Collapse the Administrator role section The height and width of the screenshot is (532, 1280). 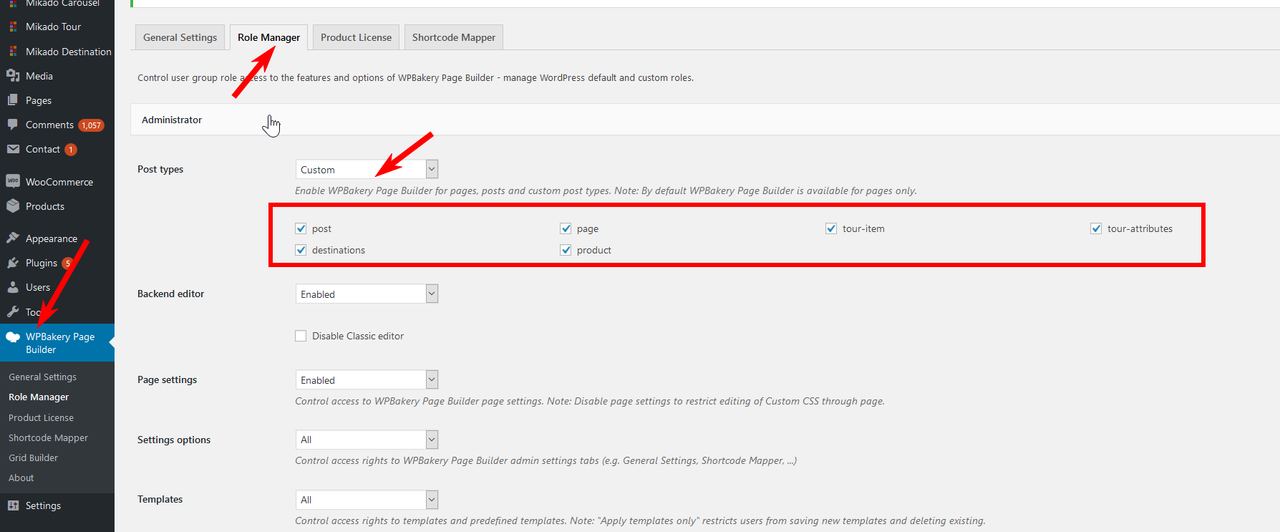pyautogui.click(x=705, y=120)
